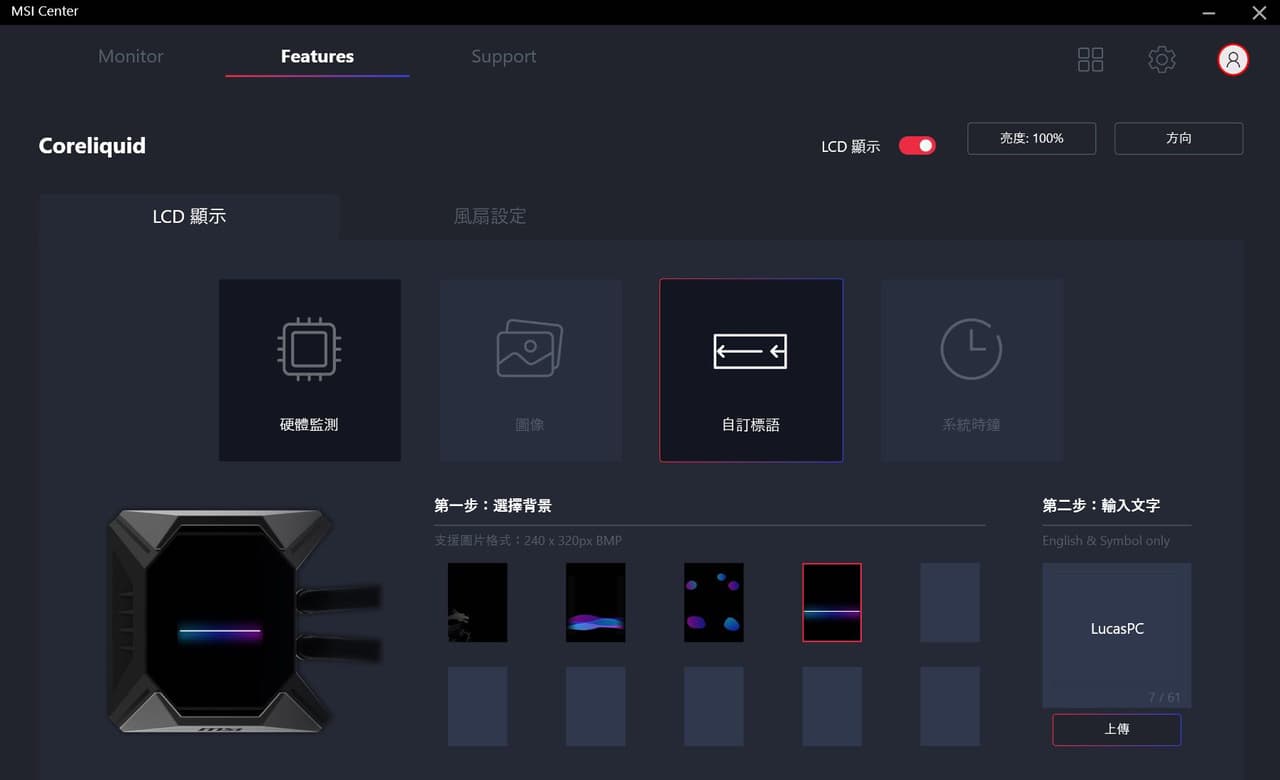Open the LCD 顯示 sub-tab
Viewport: 1280px width, 780px height.
click(189, 216)
